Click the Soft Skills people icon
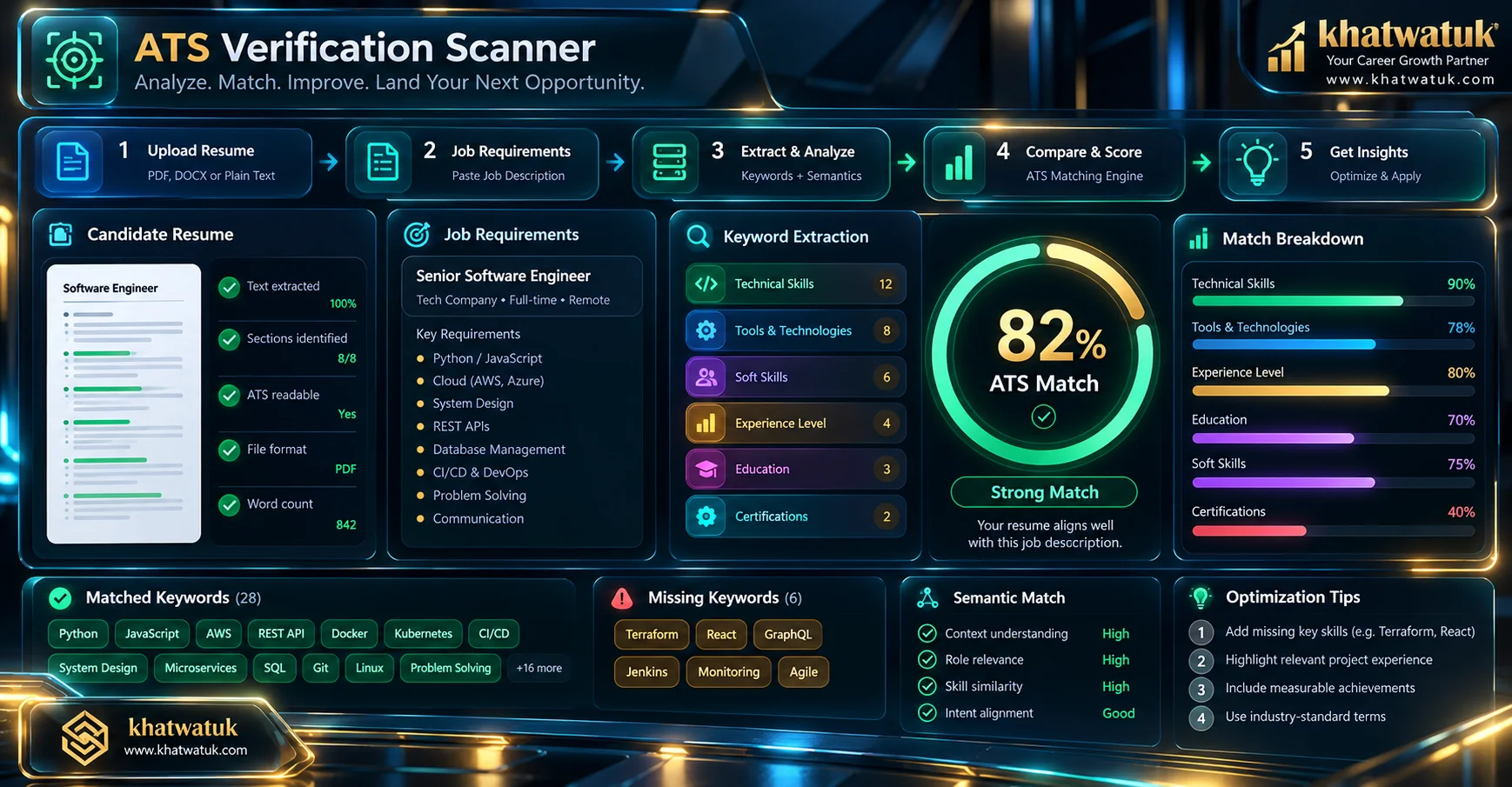 pyautogui.click(x=706, y=377)
